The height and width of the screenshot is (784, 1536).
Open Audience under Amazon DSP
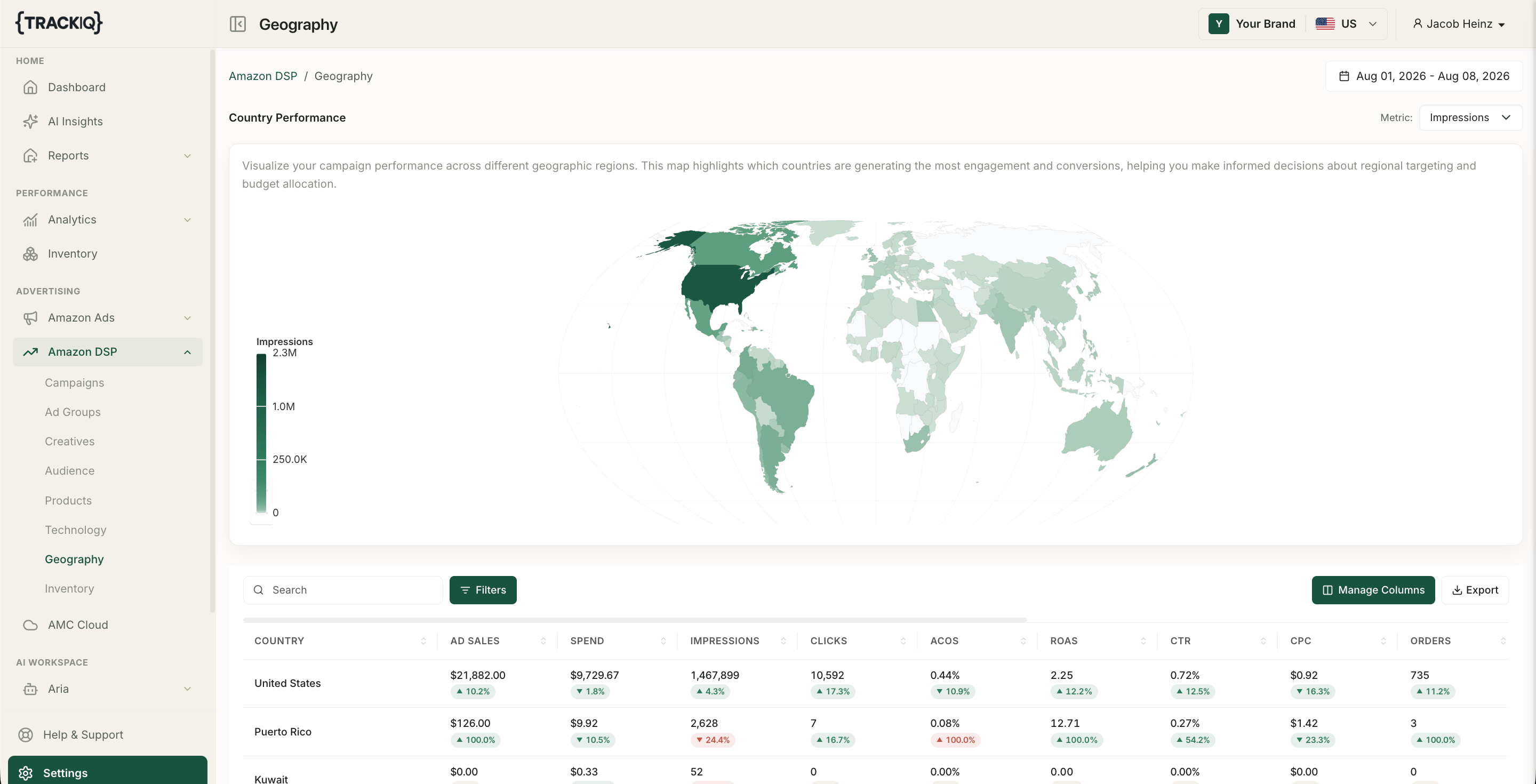(70, 470)
